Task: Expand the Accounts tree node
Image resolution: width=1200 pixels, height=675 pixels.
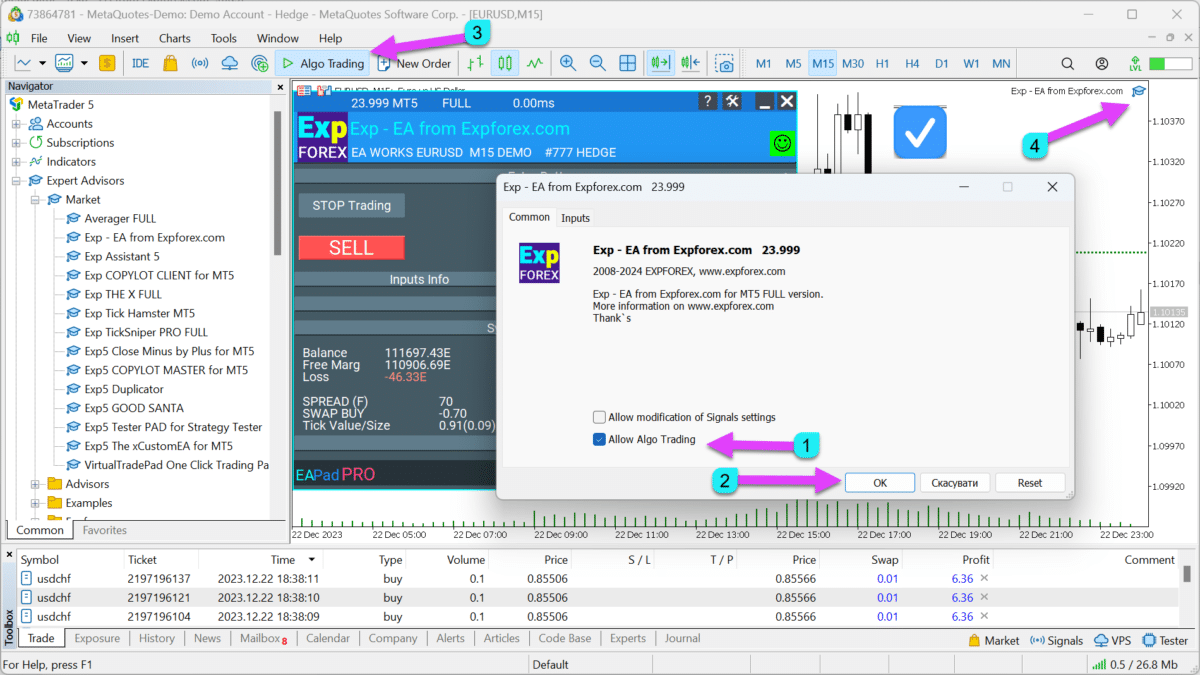Action: point(16,124)
